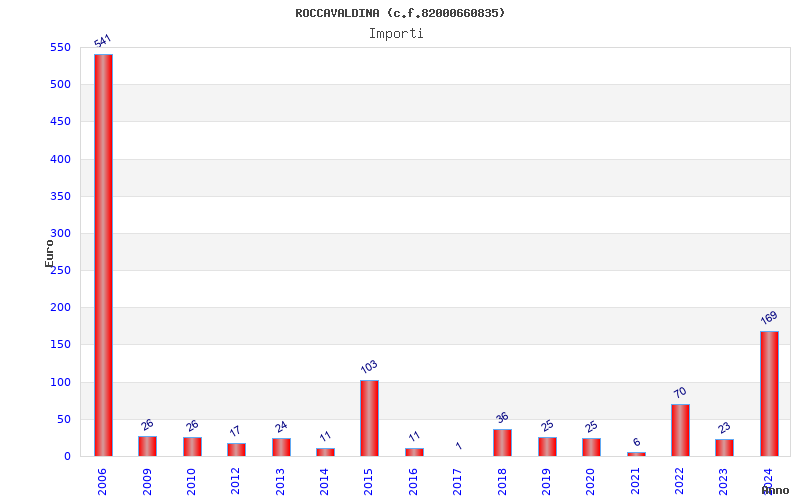Click the value label 17 above 2012
The image size is (800, 500).
point(235,431)
